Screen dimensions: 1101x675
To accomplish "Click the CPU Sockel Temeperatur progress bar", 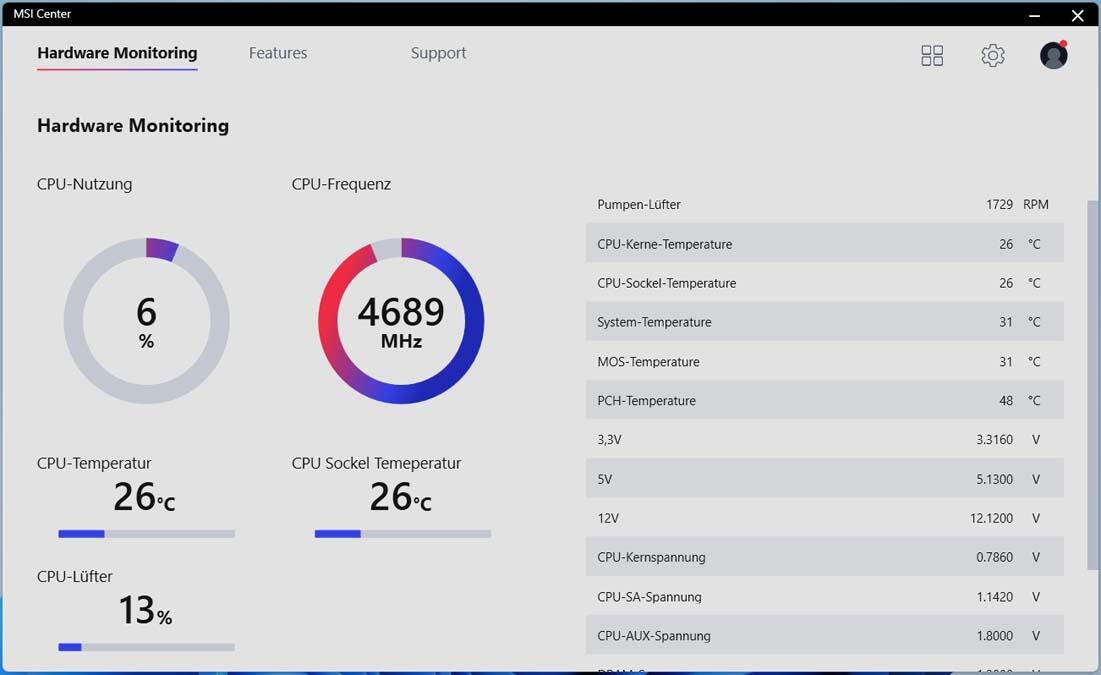I will pyautogui.click(x=402, y=534).
